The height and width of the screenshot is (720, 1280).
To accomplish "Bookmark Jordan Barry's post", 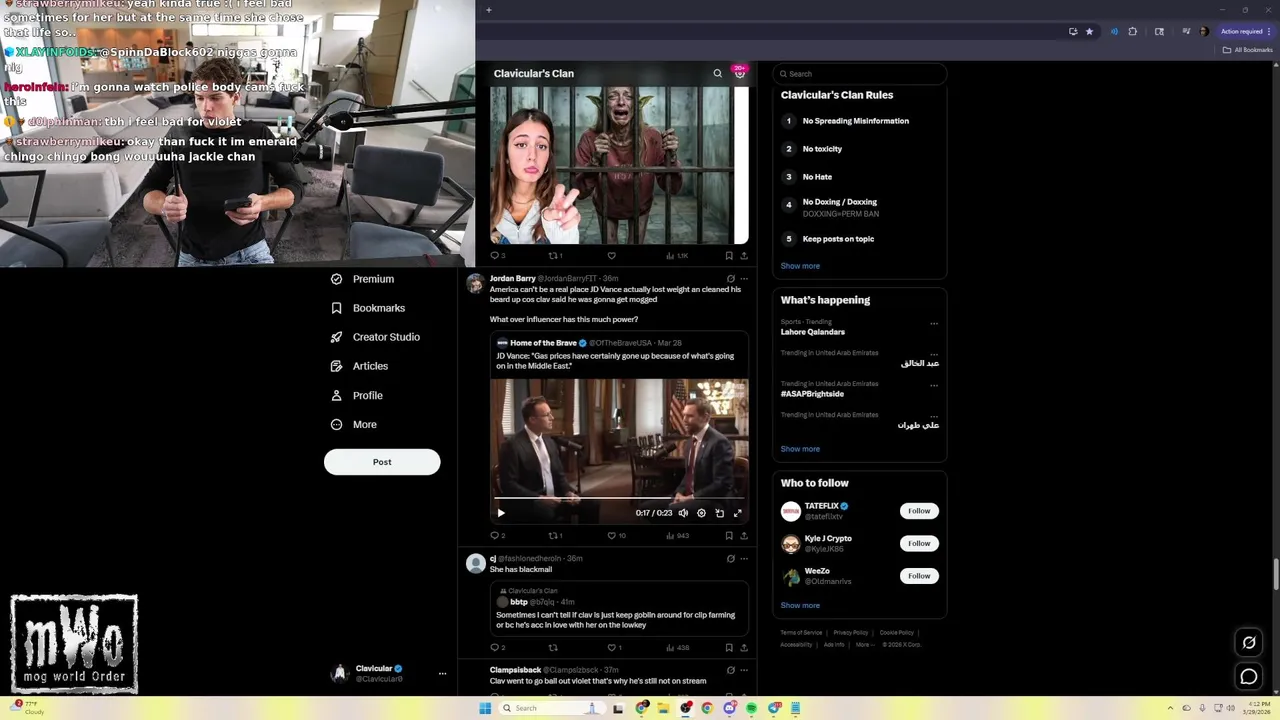I will pyautogui.click(x=729, y=536).
